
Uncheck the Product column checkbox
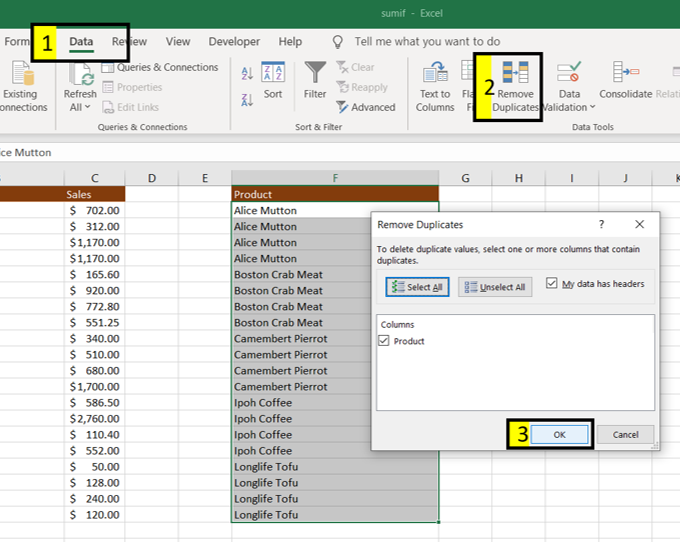[385, 341]
